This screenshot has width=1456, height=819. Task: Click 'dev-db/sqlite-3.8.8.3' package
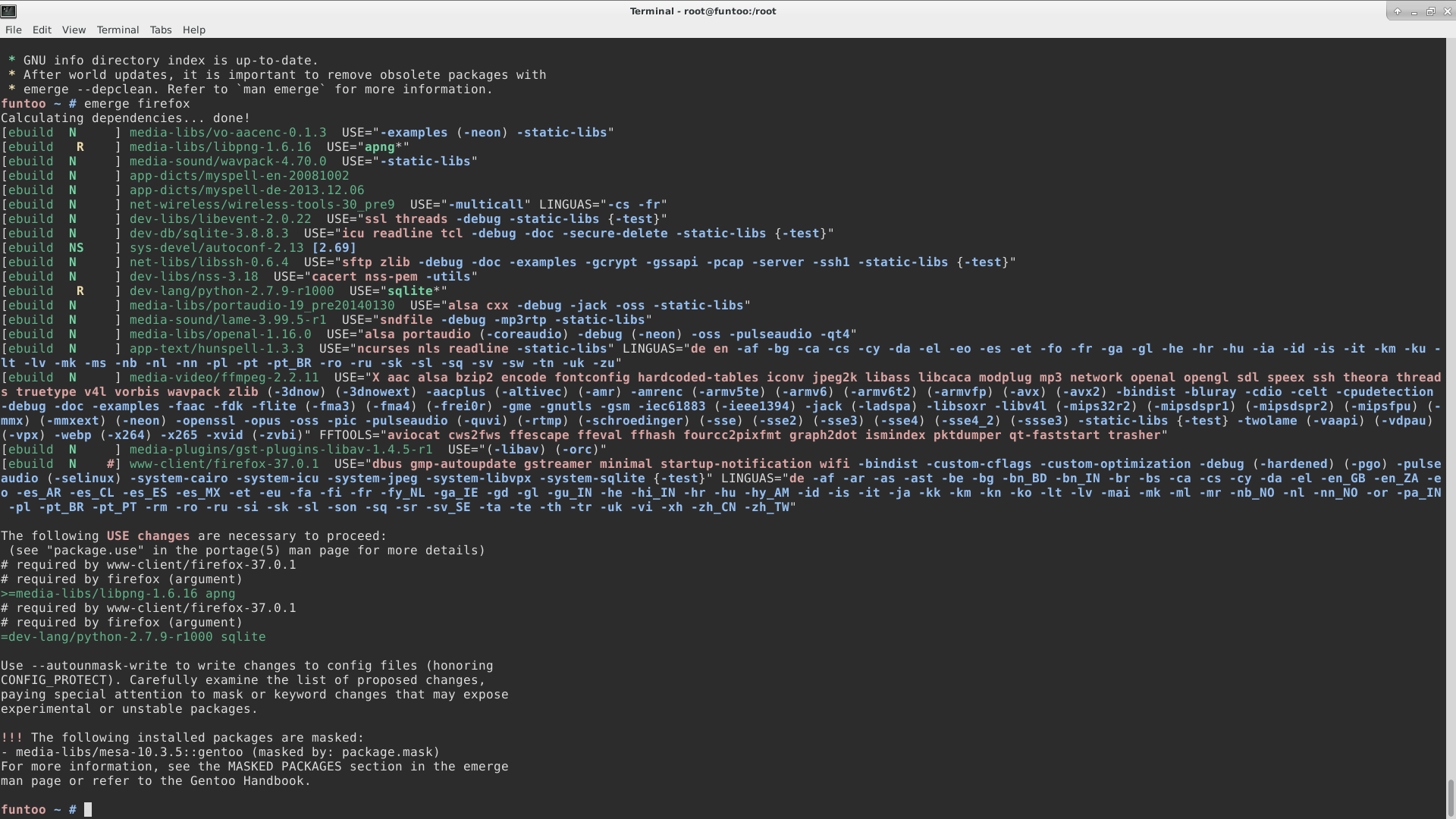click(209, 234)
